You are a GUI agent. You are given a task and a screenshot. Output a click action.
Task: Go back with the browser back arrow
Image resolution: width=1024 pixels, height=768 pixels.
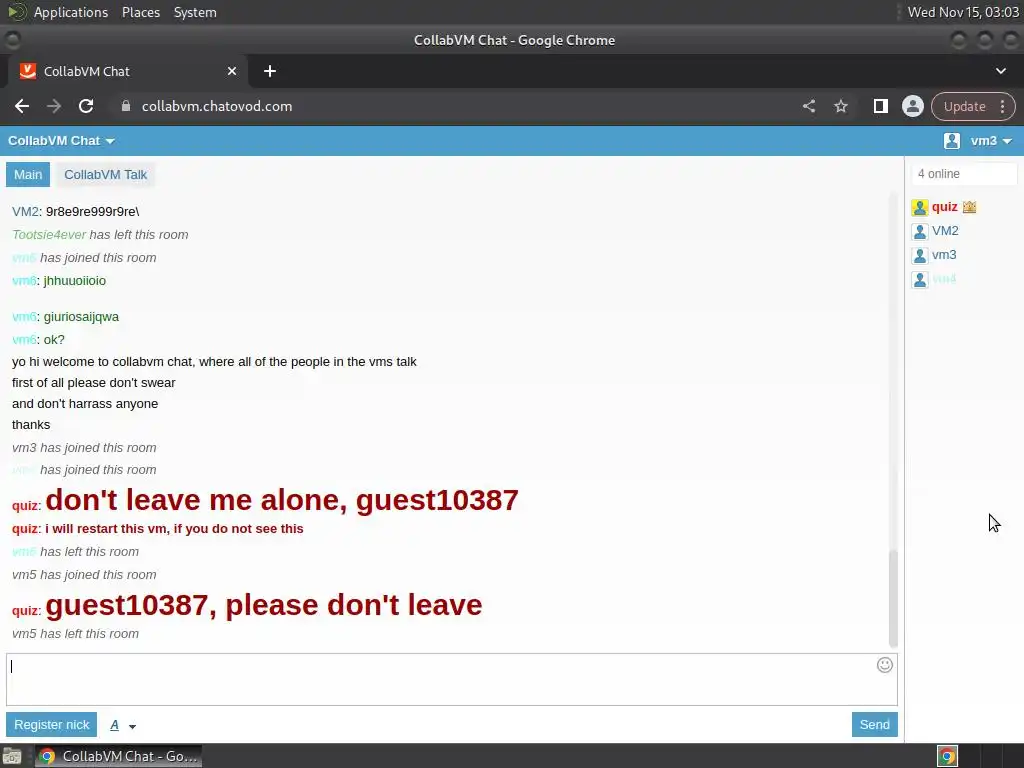[22, 106]
